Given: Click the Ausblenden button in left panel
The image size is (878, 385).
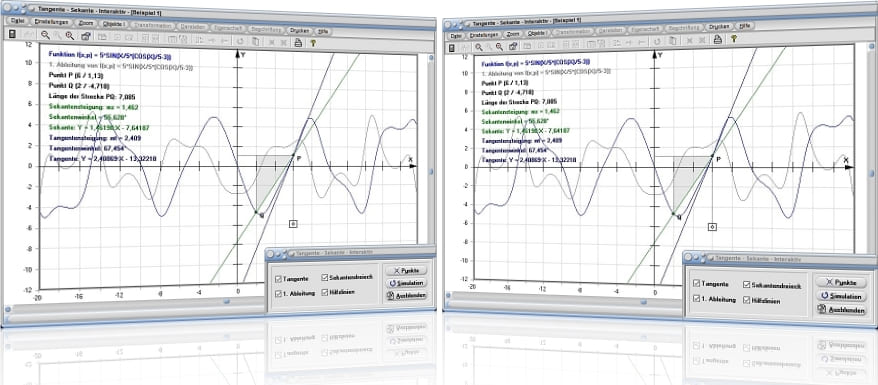Looking at the screenshot, I should [407, 295].
